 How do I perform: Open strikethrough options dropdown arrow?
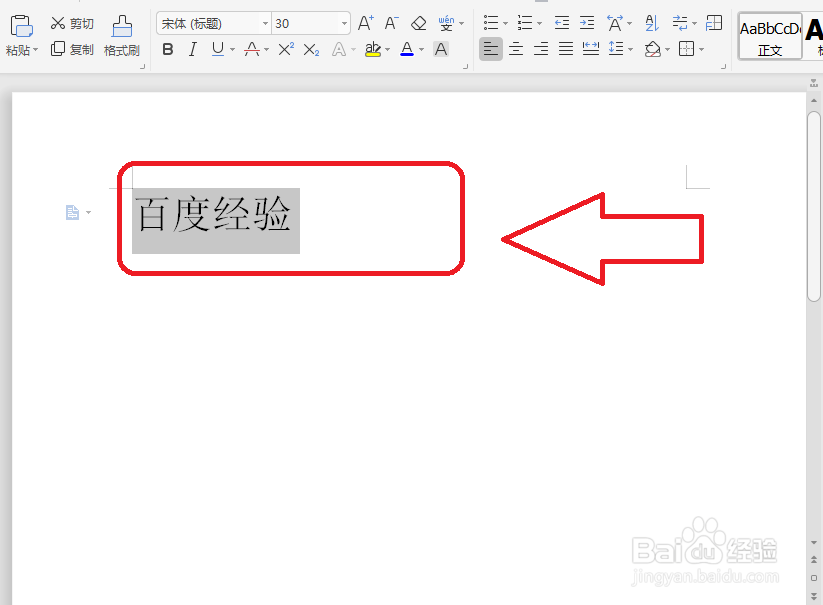pyautogui.click(x=267, y=50)
